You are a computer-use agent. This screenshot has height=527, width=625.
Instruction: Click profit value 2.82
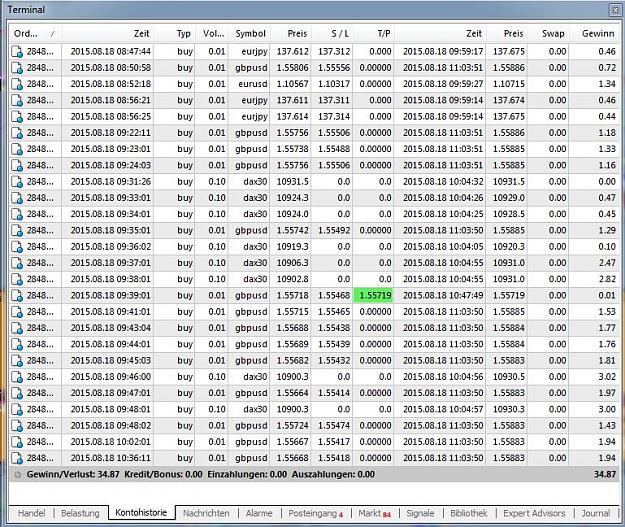pos(607,279)
